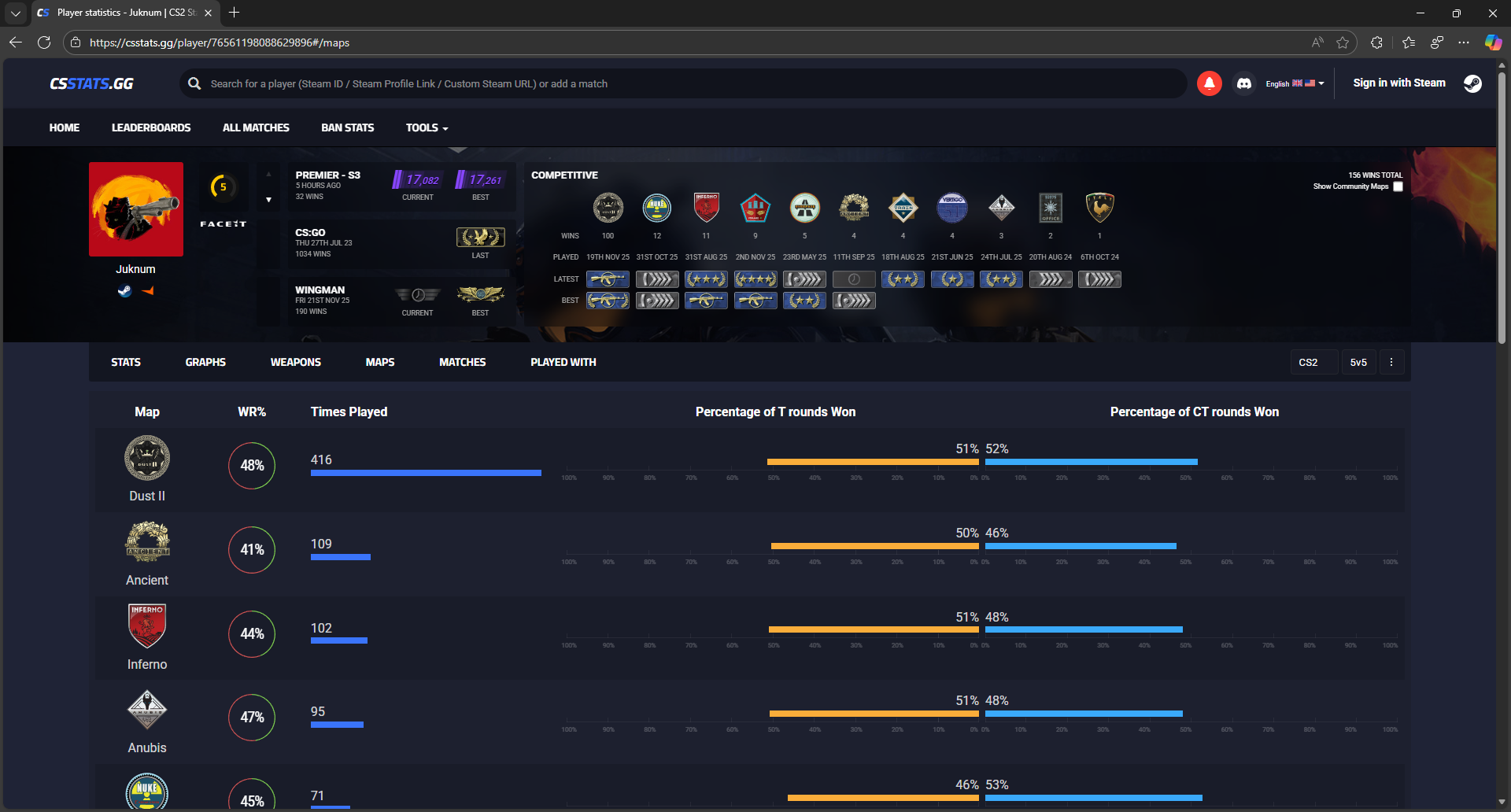This screenshot has height=812, width=1511.
Task: Click the Steam logo next to Sign in
Action: click(1472, 83)
